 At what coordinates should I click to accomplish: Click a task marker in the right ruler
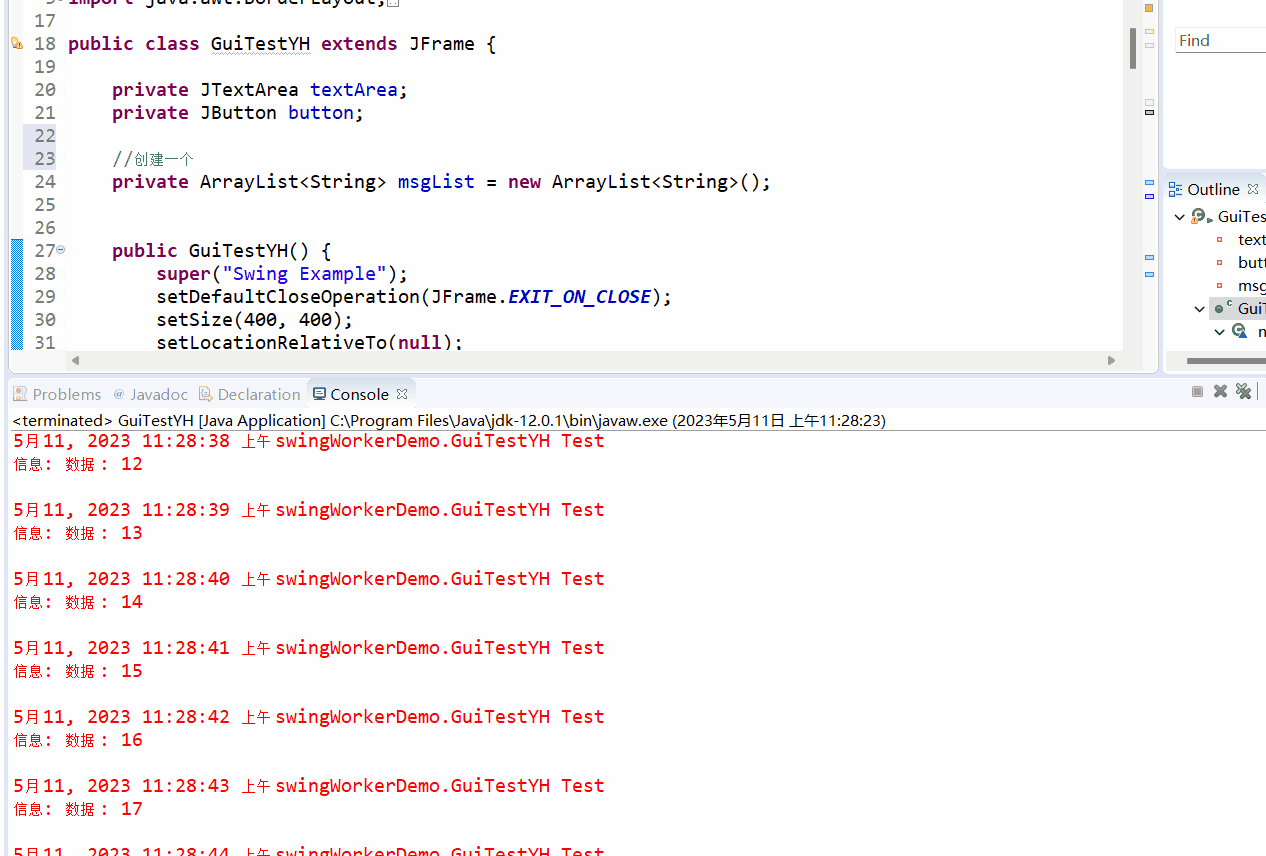[x=1148, y=112]
